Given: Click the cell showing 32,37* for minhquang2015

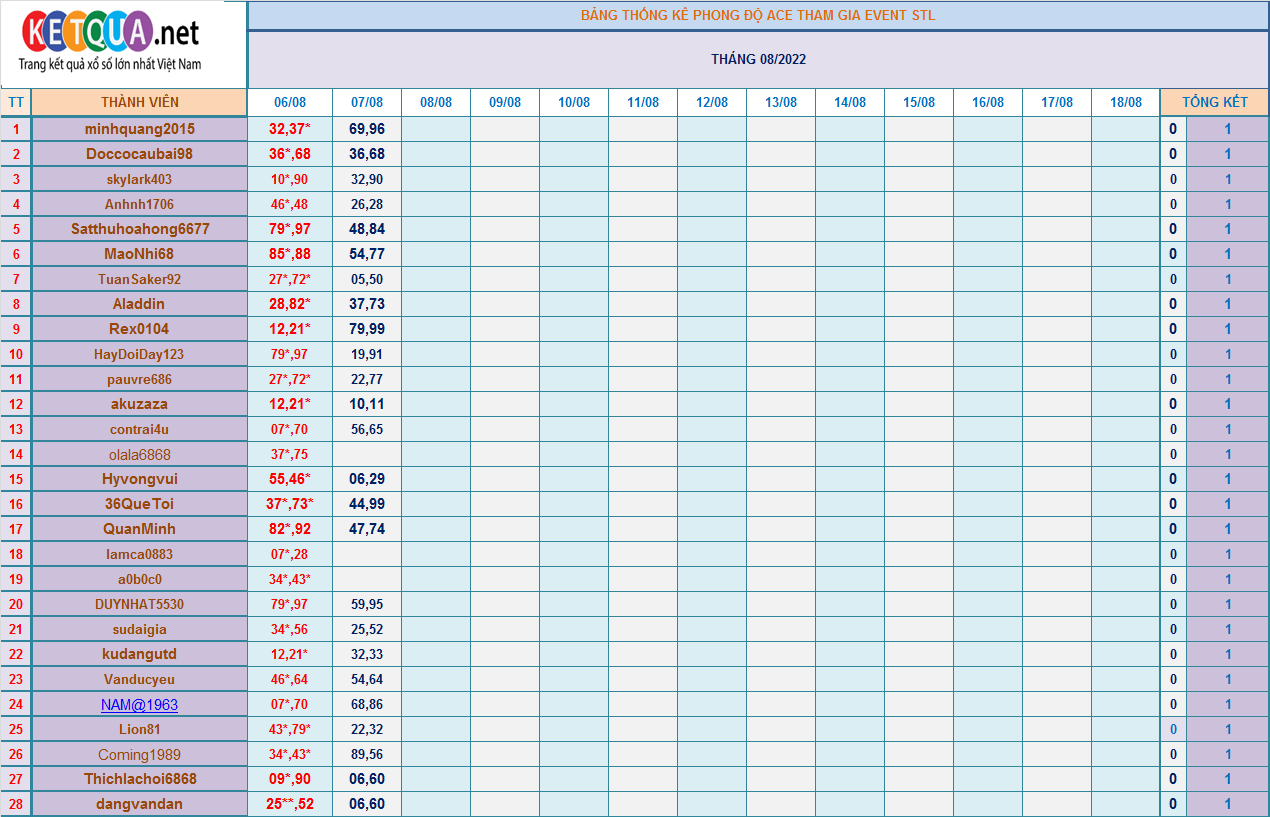Looking at the screenshot, I should tap(290, 129).
